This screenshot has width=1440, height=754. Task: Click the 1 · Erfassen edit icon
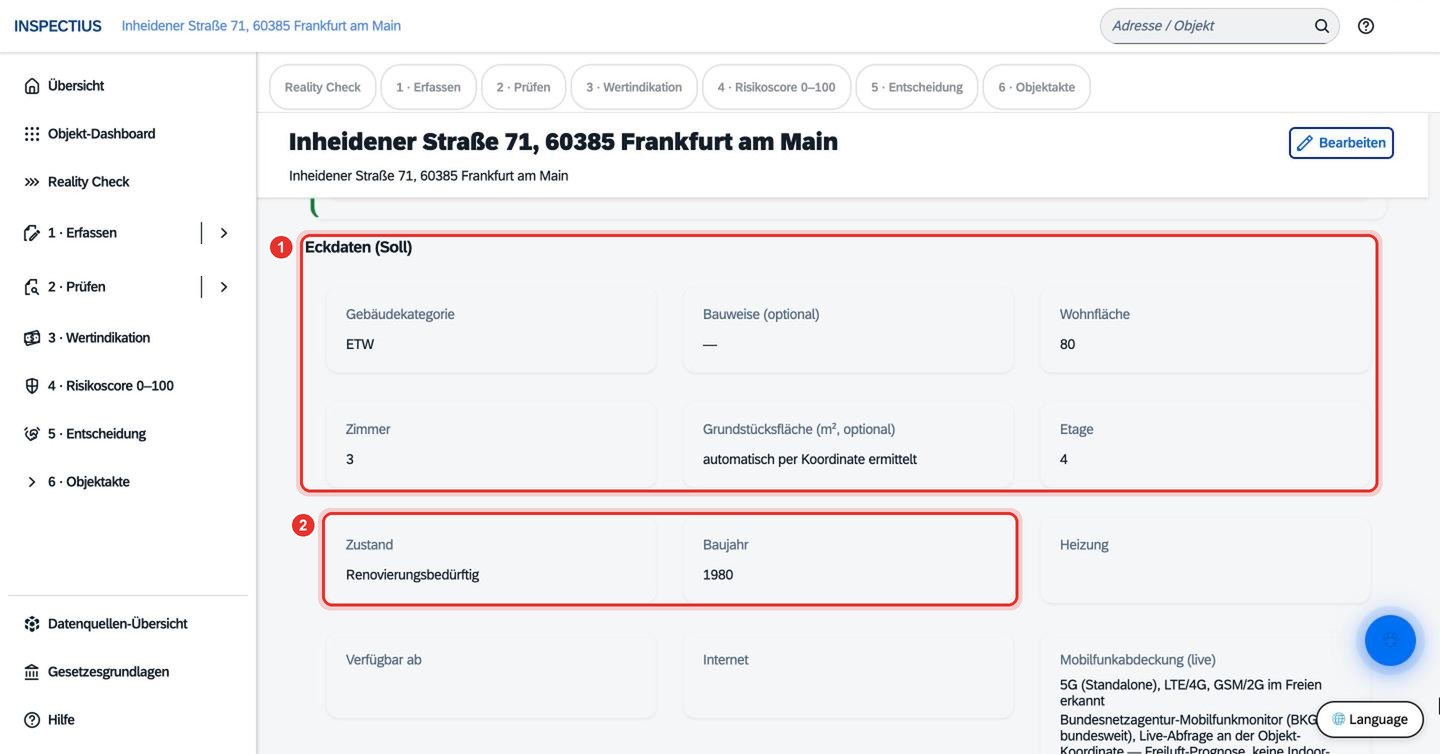pos(32,233)
